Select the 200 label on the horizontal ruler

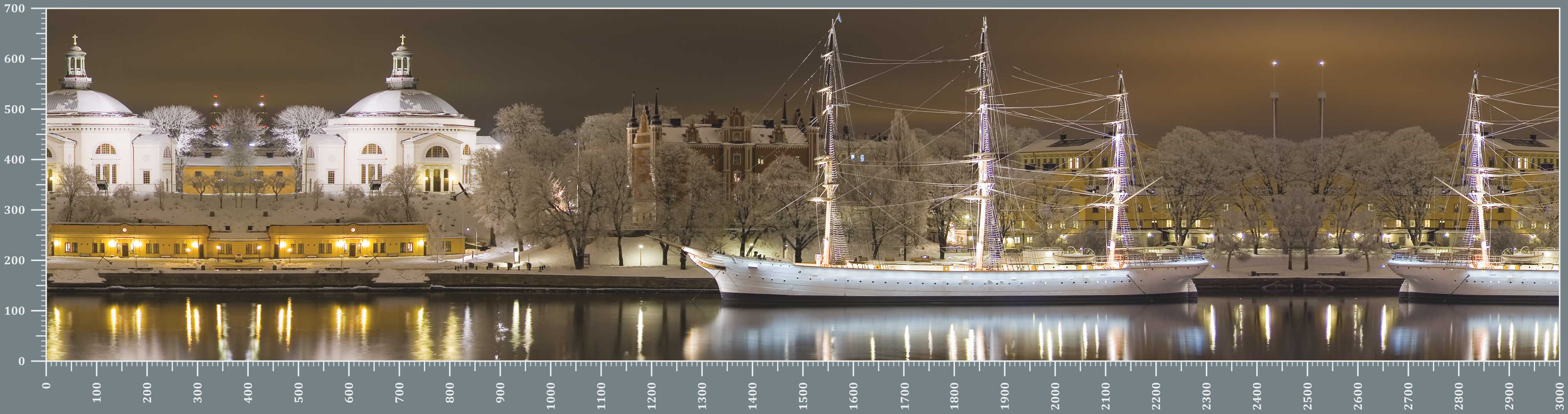[x=147, y=393]
